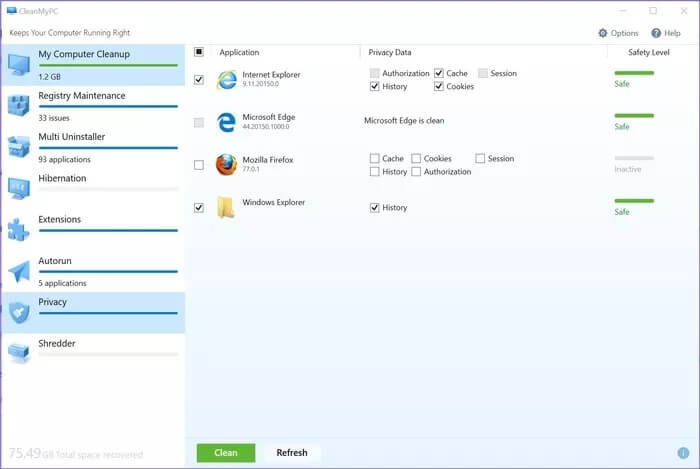Click the "Microsoft Edge is clean" text
The width and height of the screenshot is (700, 469).
point(404,120)
